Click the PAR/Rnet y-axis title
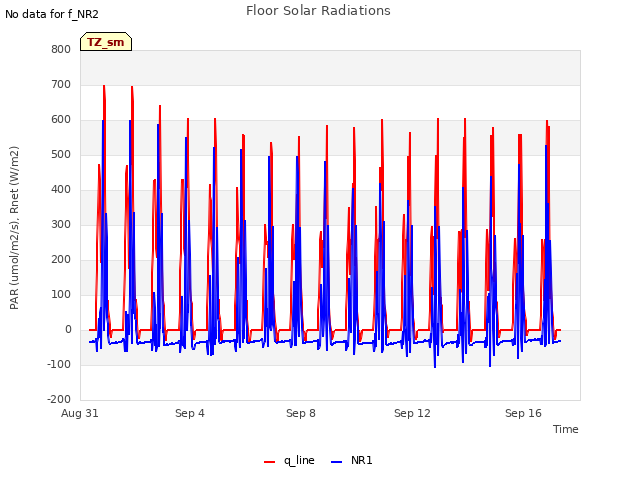 14,228
